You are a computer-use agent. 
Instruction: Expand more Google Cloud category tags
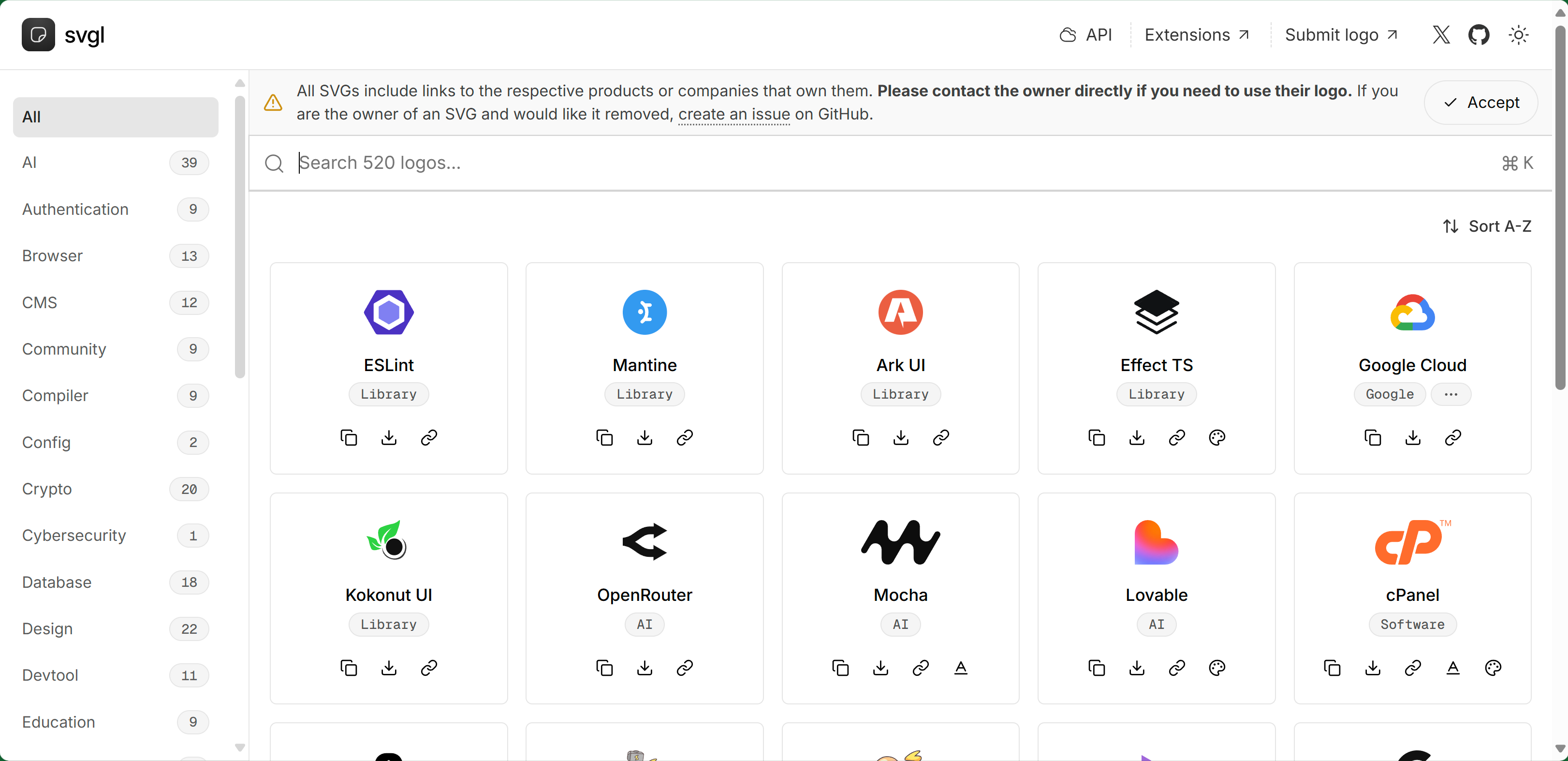point(1451,394)
